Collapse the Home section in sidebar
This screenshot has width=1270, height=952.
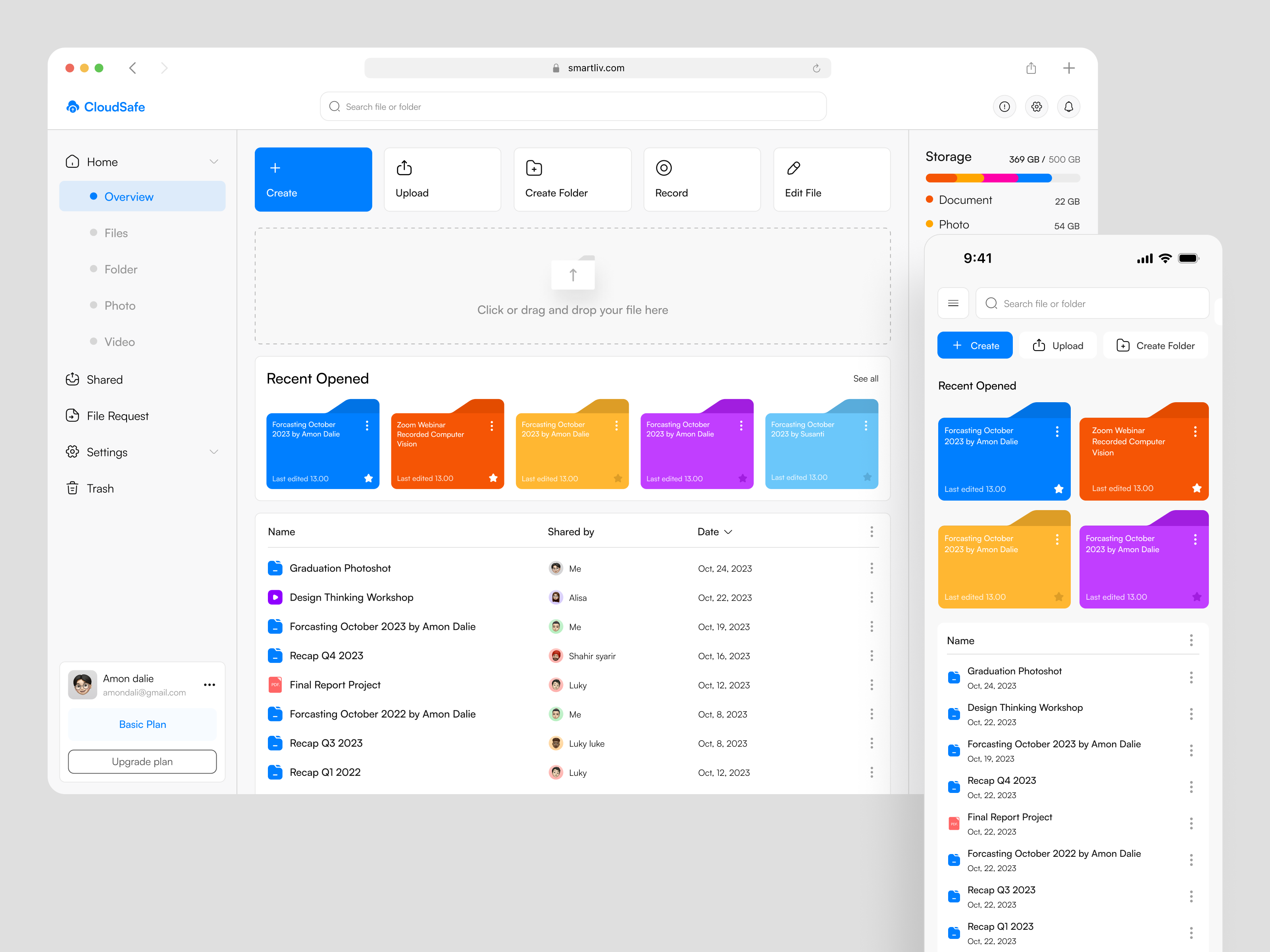pos(215,161)
